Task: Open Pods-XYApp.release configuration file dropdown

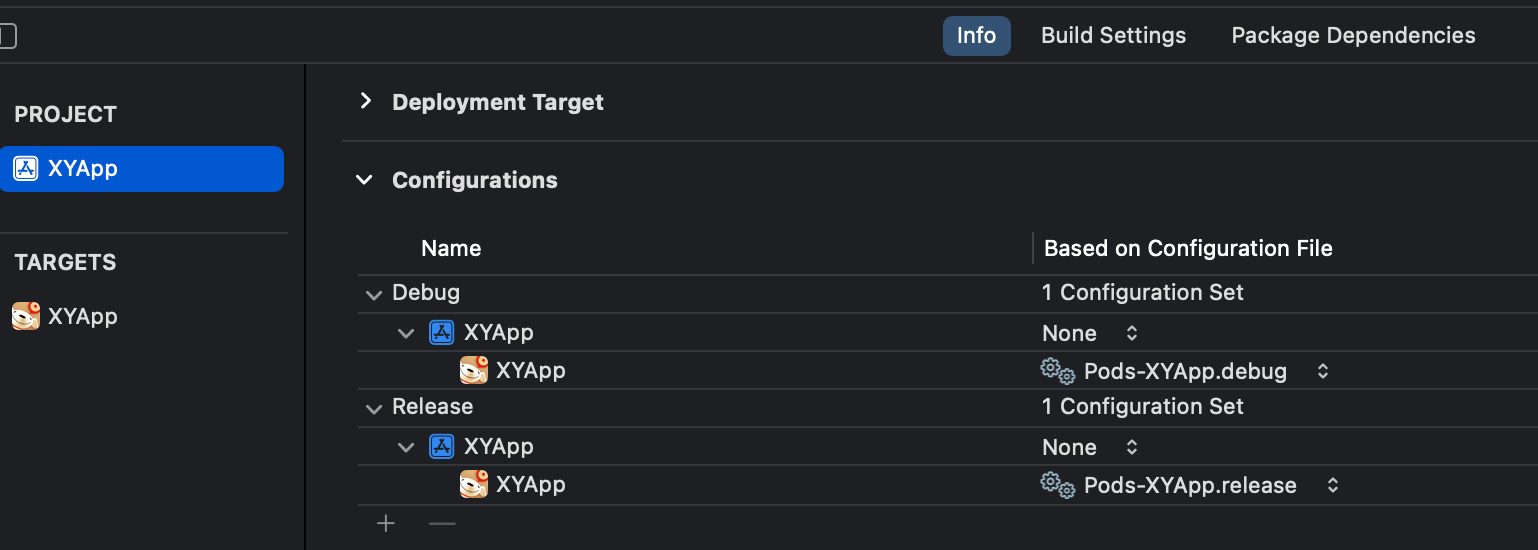Action: pyautogui.click(x=1332, y=485)
